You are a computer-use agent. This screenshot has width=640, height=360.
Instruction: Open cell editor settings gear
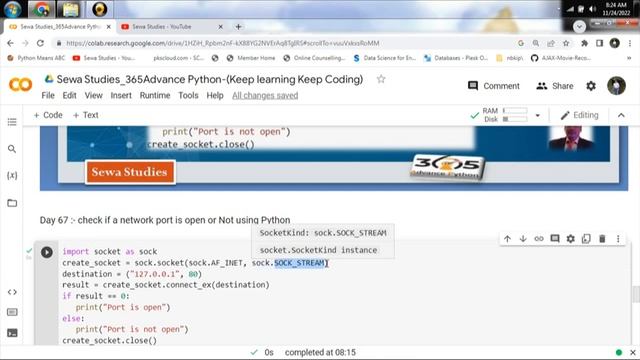coord(571,239)
